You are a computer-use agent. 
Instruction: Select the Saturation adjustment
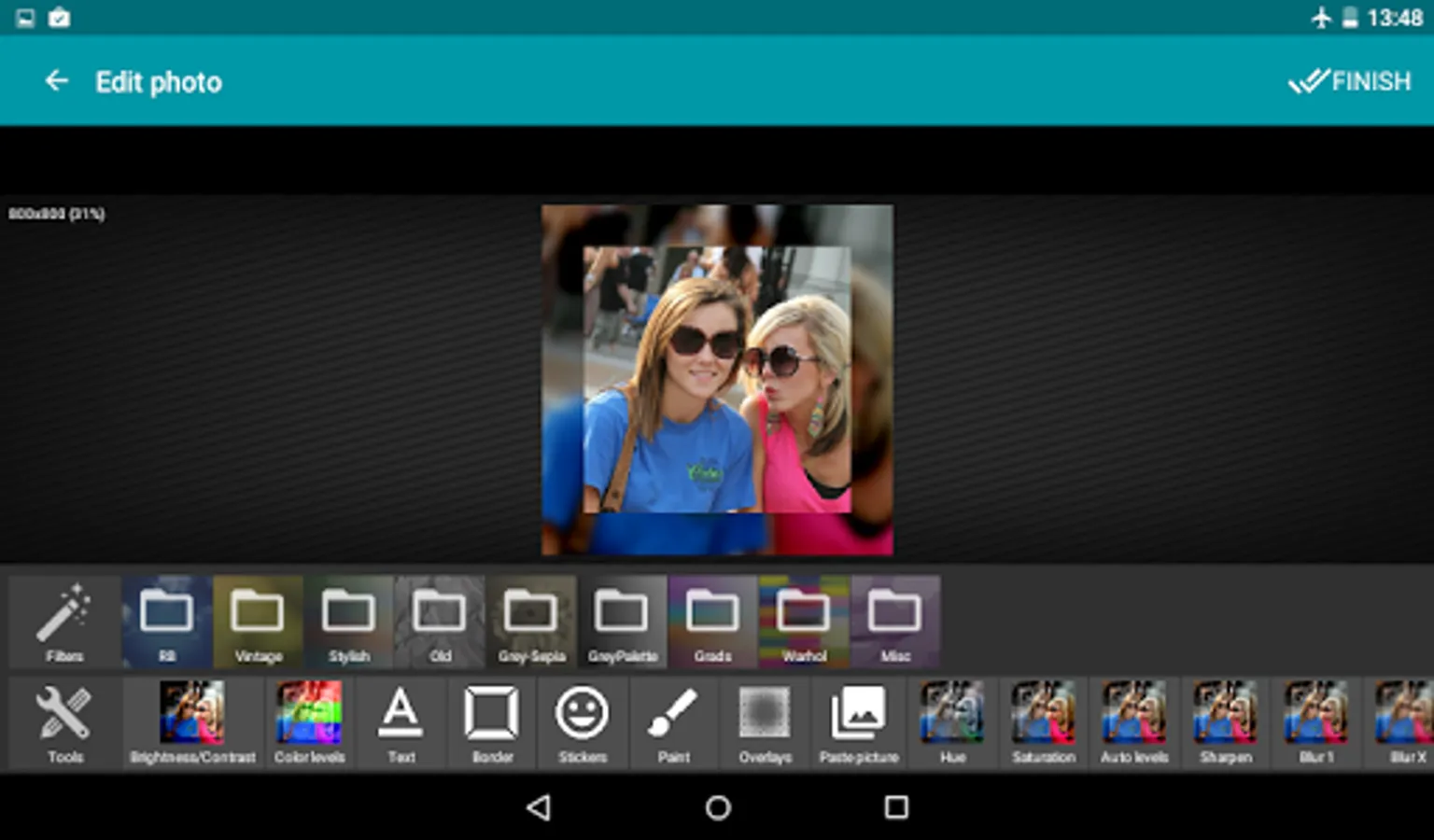1043,723
